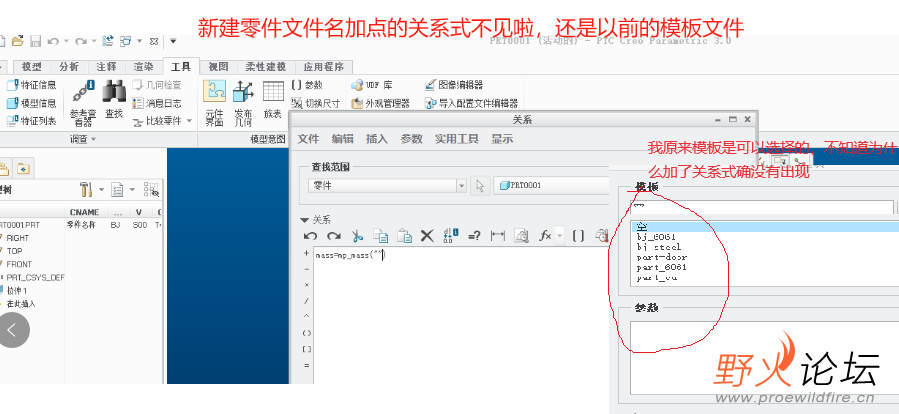
Task: Click the Copy icon in relations toolbar
Action: pos(381,236)
